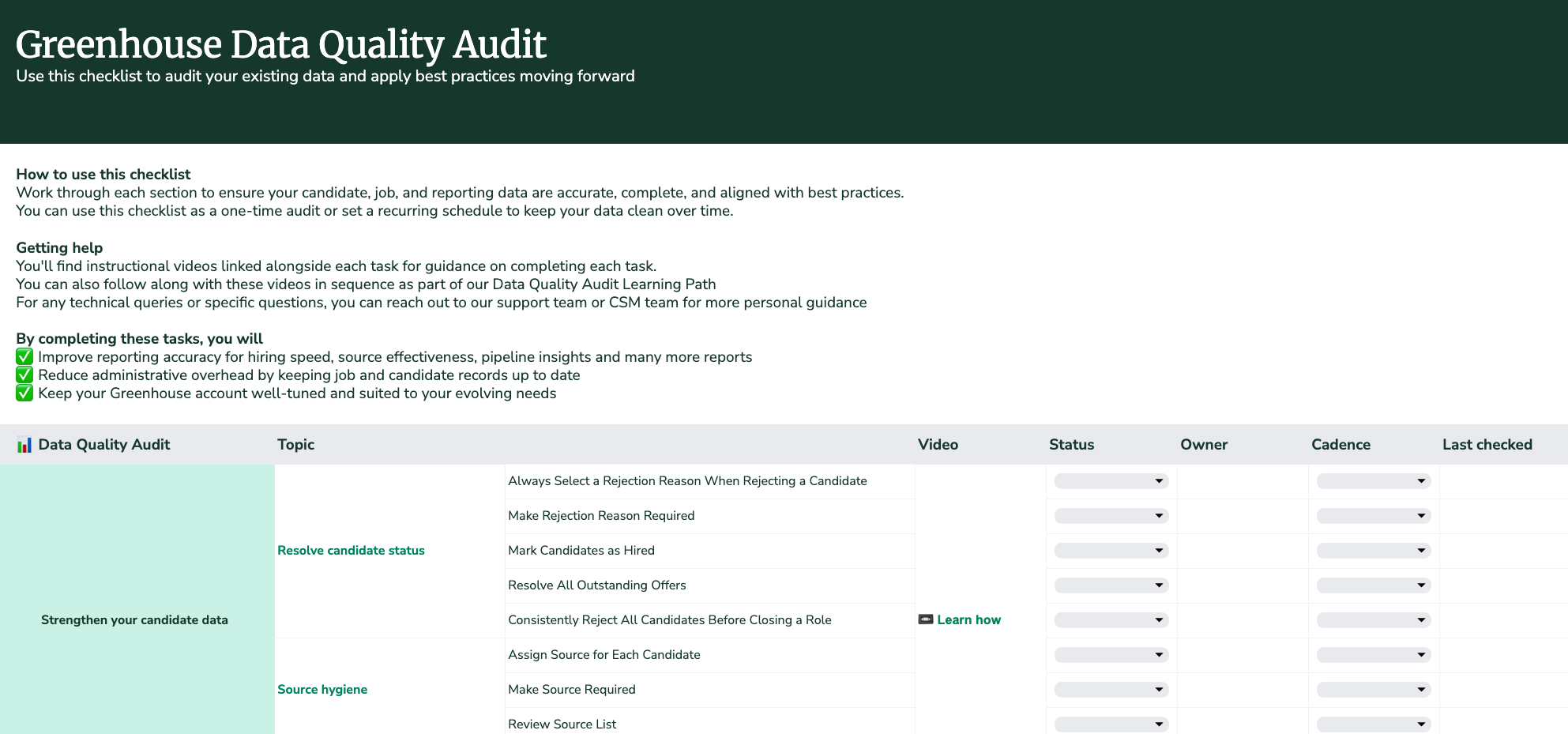Open Status dropdown for Always Select a Rejection Reason

click(1111, 481)
